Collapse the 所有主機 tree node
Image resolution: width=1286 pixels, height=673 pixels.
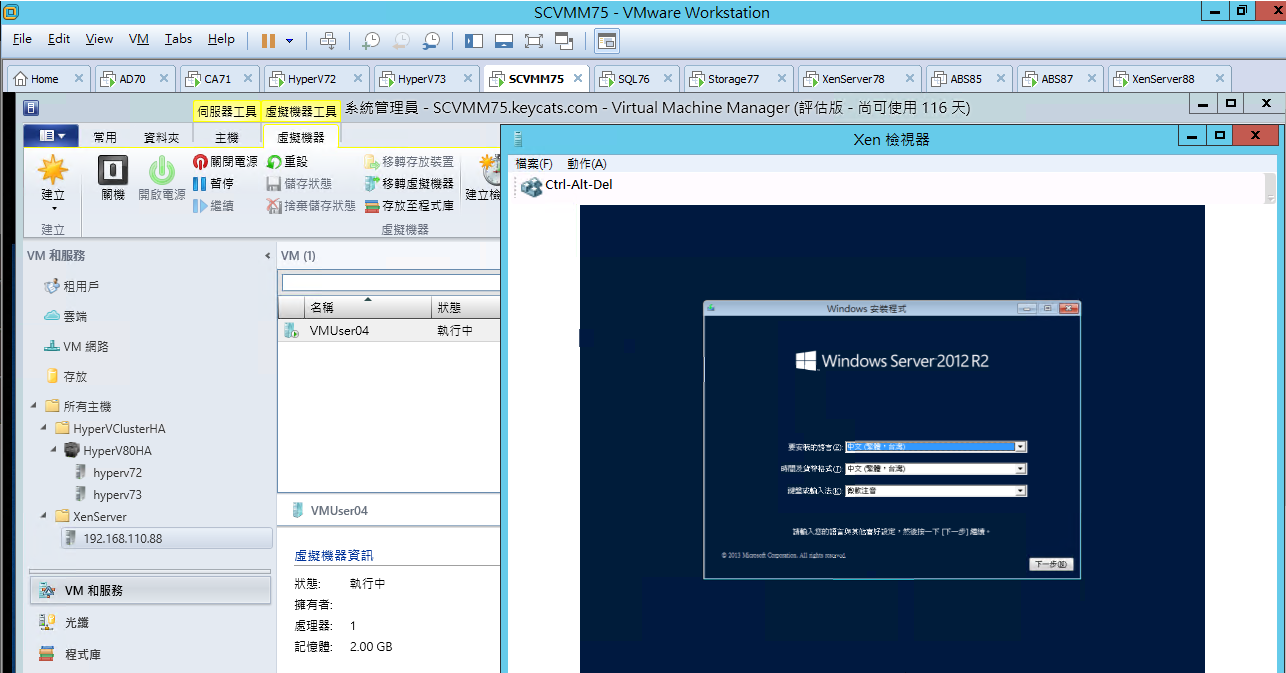point(34,406)
